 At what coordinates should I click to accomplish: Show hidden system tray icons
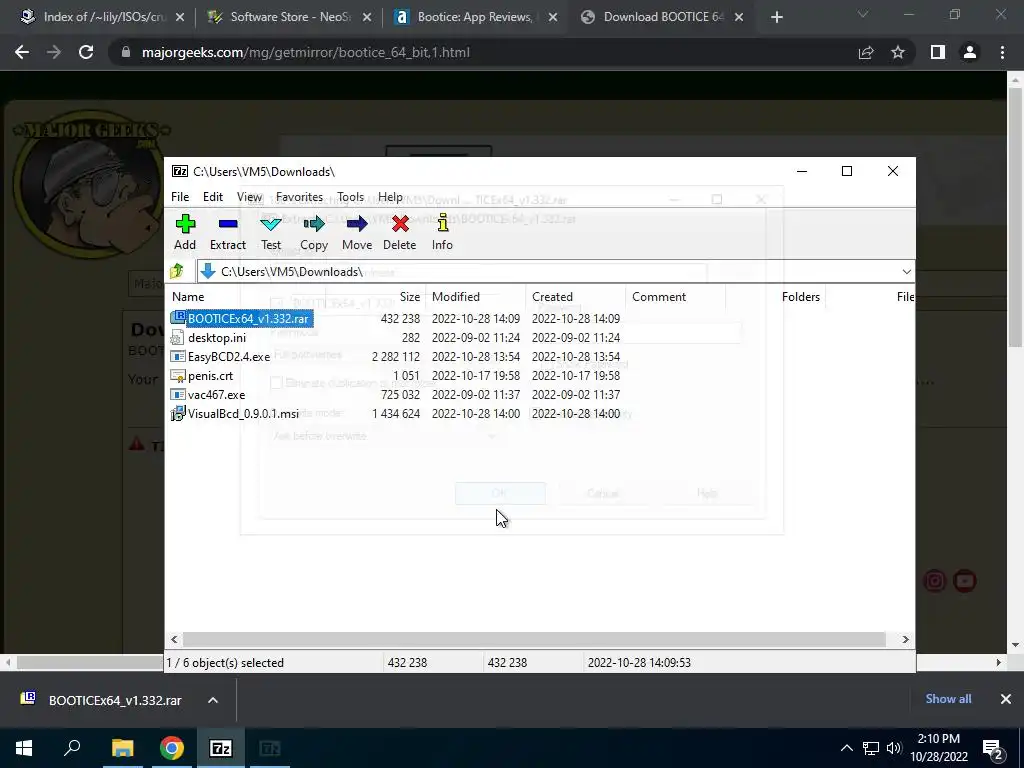[x=846, y=748]
